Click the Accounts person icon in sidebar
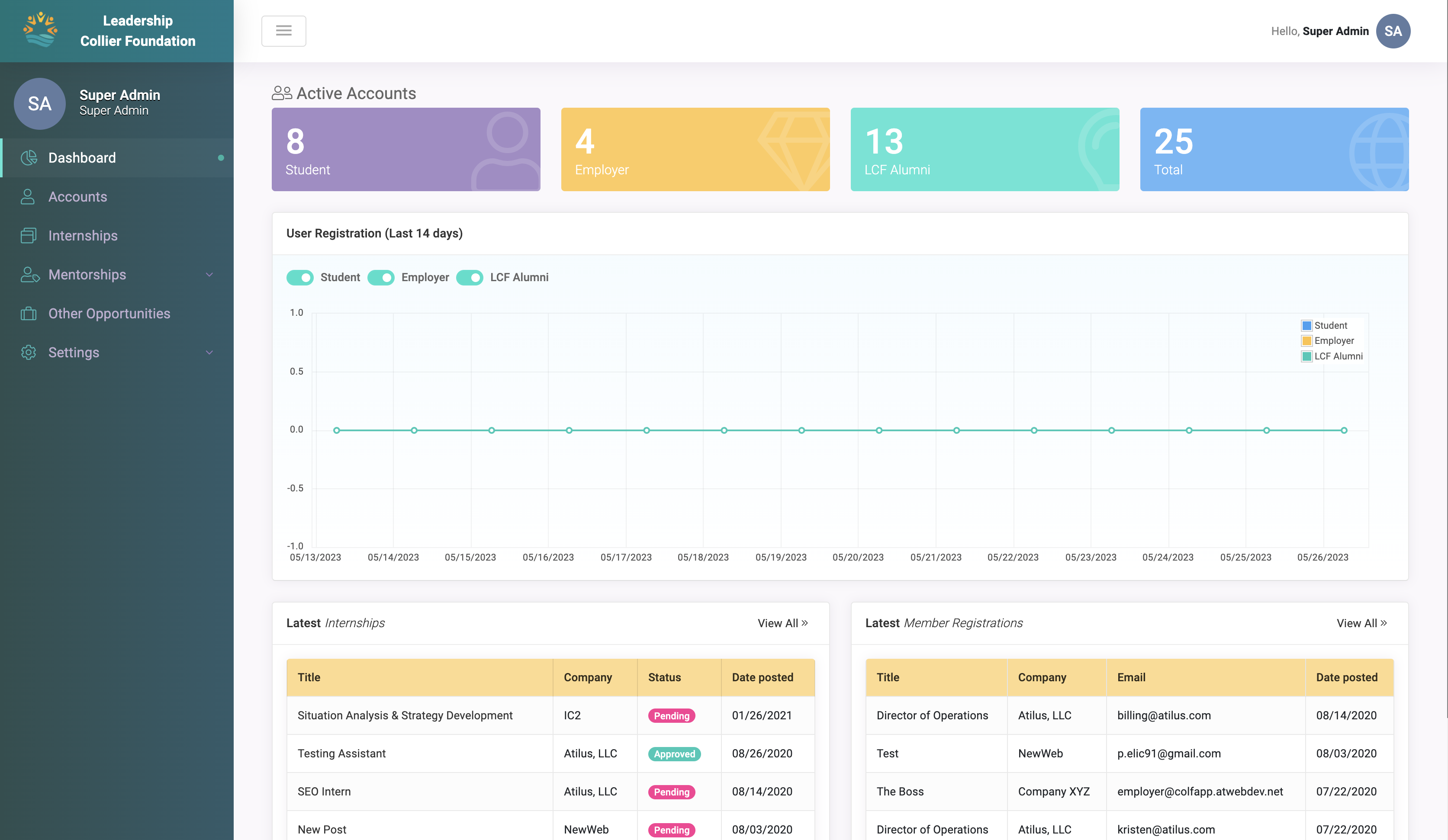Screen dimensions: 1448x840 click(x=28, y=196)
